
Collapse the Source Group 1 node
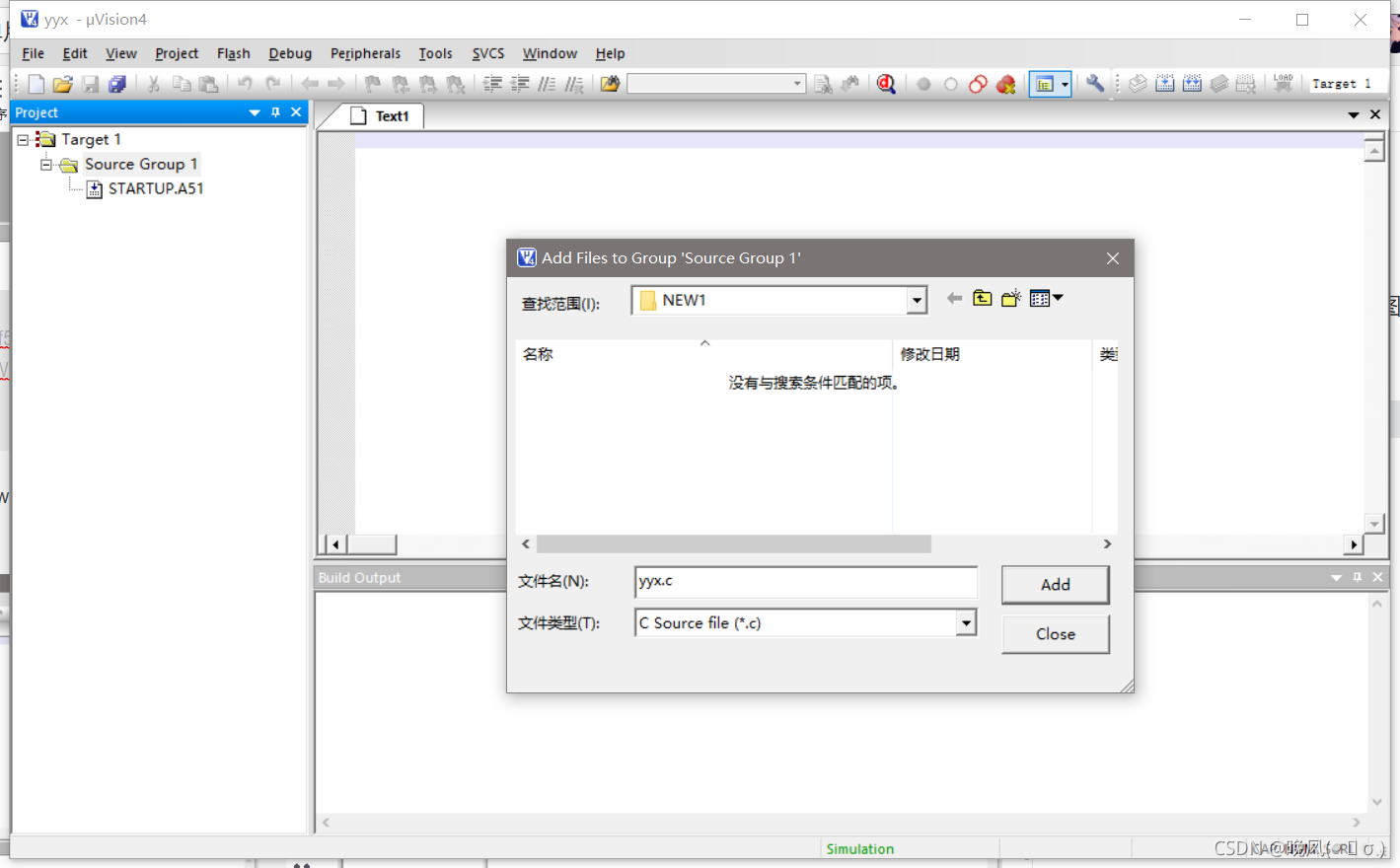click(x=46, y=165)
